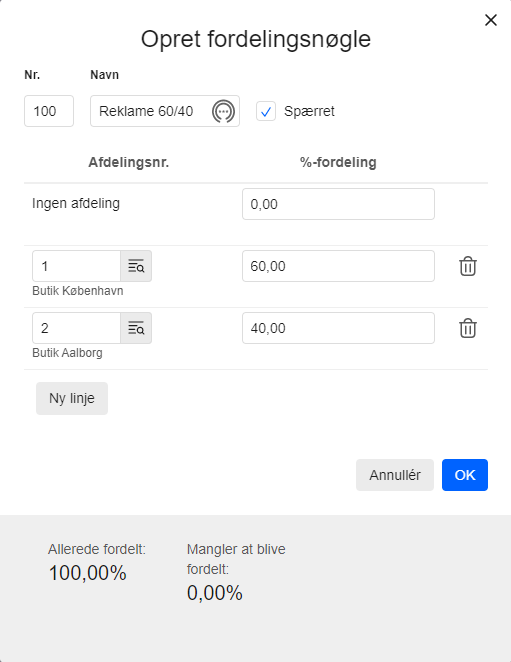Image resolution: width=511 pixels, height=662 pixels.
Task: Click the %-fordeling column header
Action: [x=338, y=163]
